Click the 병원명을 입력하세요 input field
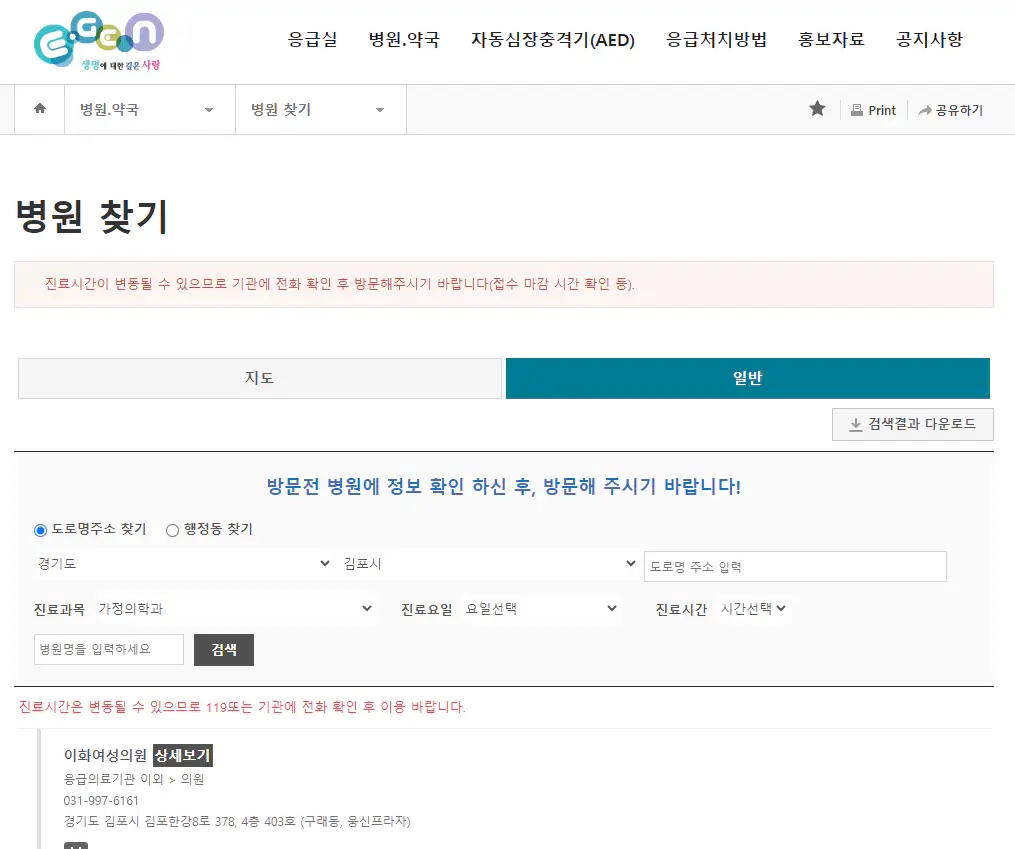The image size is (1015, 849). 108,649
